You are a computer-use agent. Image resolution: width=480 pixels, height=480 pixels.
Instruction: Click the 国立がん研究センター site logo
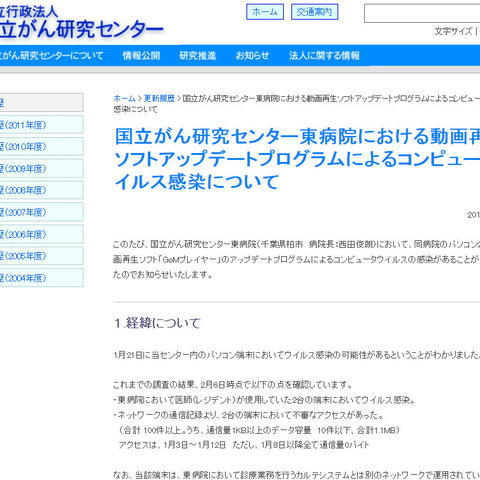(82, 29)
